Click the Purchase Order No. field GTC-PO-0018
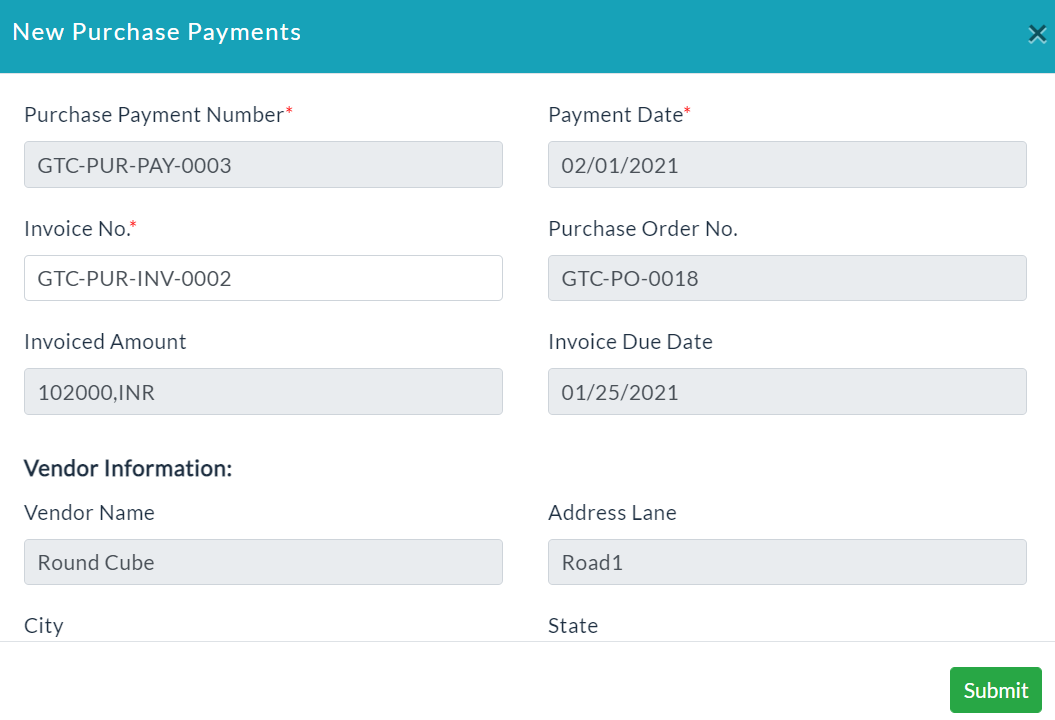 tap(787, 278)
